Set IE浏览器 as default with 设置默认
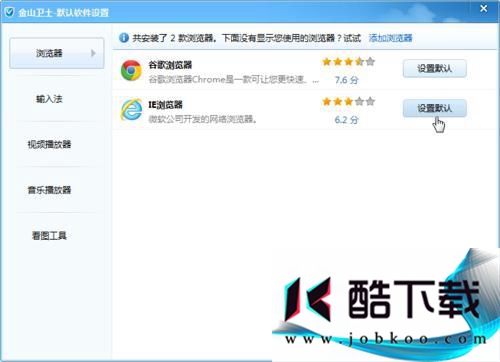 (435, 108)
